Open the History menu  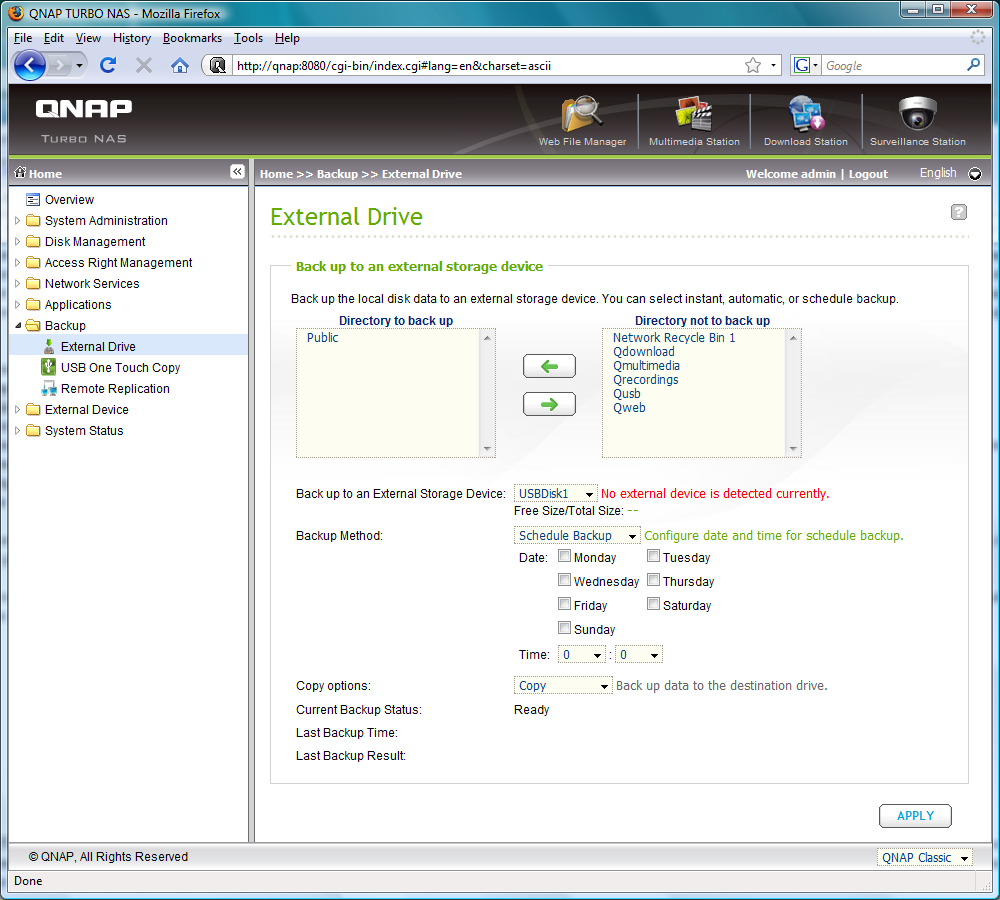132,38
